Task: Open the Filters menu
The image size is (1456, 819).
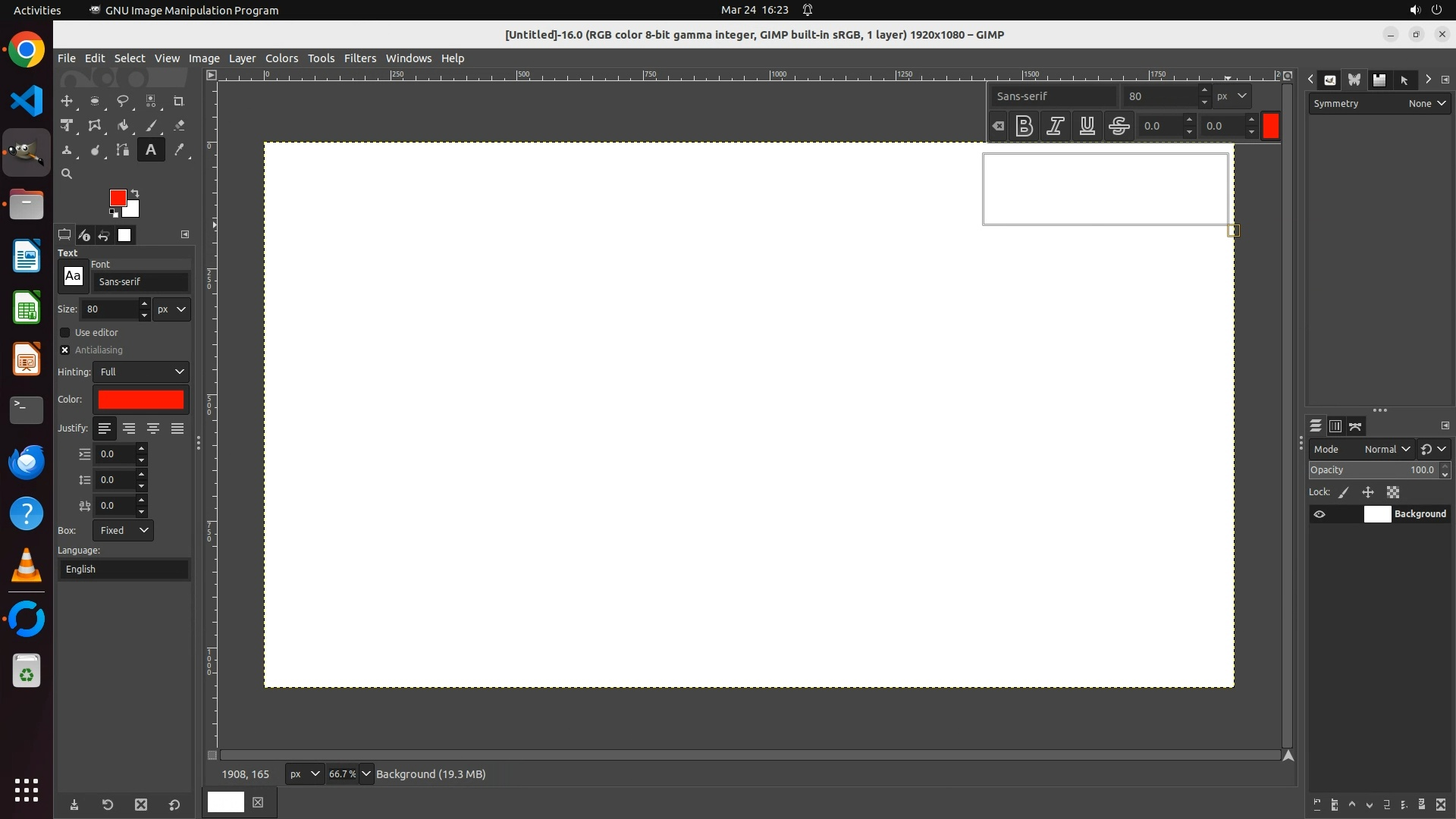Action: (x=359, y=58)
